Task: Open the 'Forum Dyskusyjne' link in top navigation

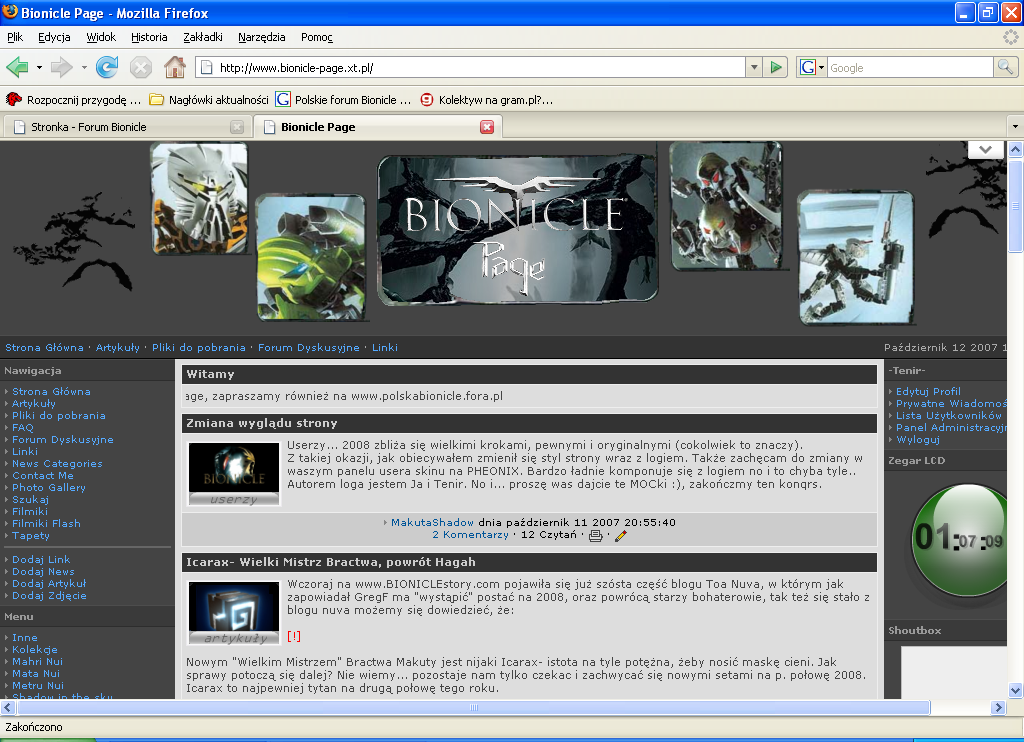Action: click(308, 348)
